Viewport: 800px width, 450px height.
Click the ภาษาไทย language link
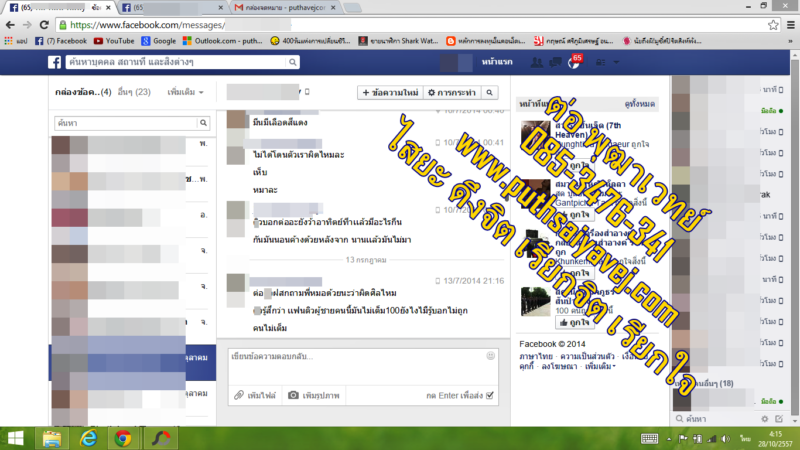(536, 356)
